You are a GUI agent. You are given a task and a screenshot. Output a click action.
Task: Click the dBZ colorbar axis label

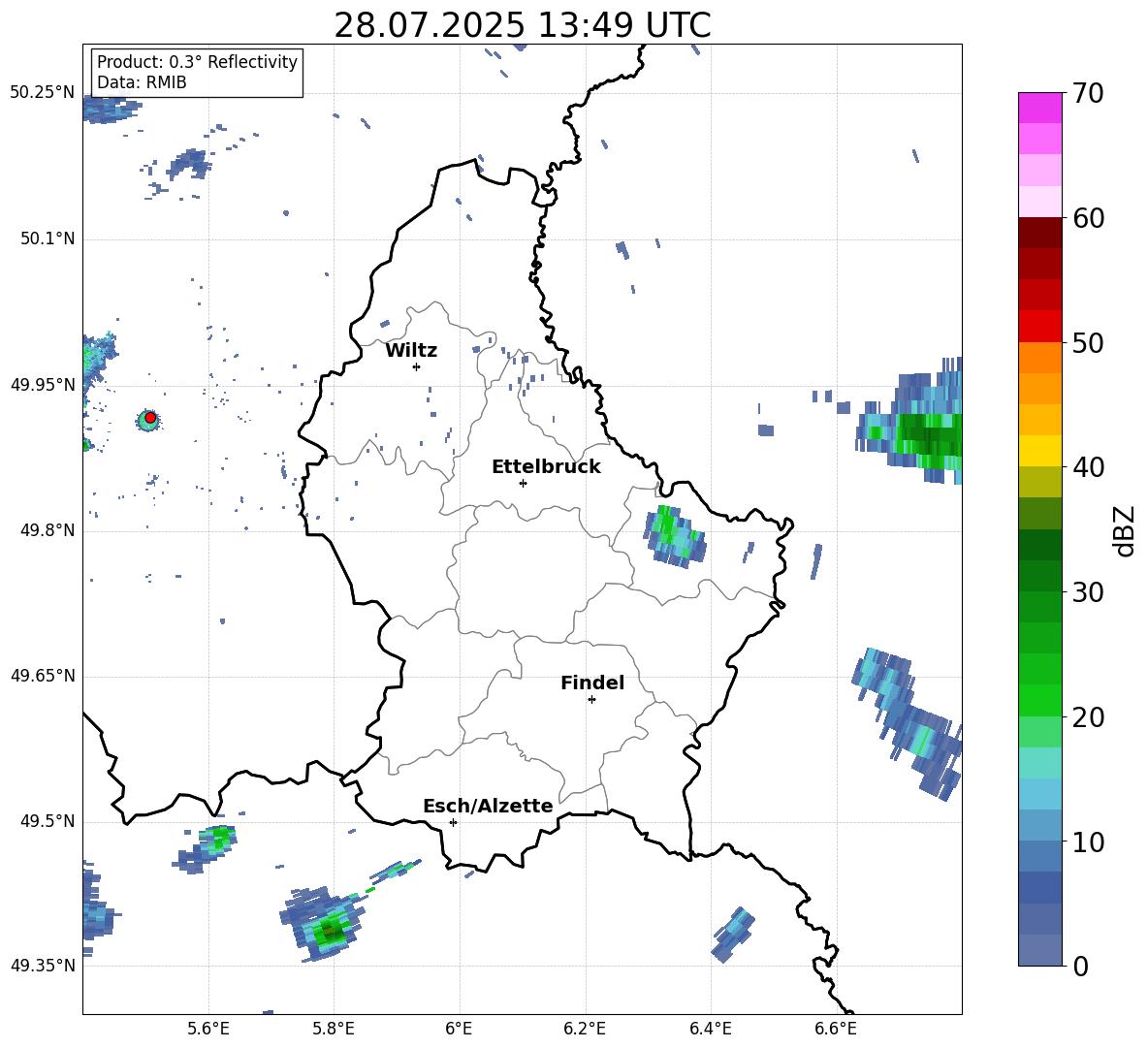[1125, 530]
